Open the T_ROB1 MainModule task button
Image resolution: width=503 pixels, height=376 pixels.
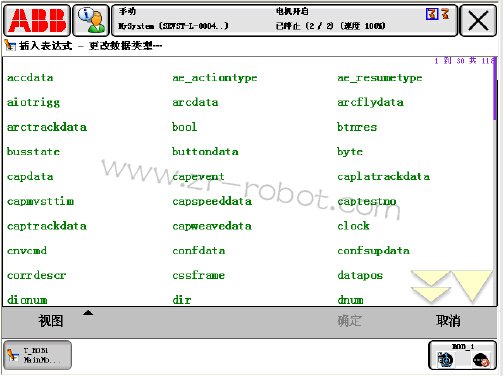pos(37,355)
